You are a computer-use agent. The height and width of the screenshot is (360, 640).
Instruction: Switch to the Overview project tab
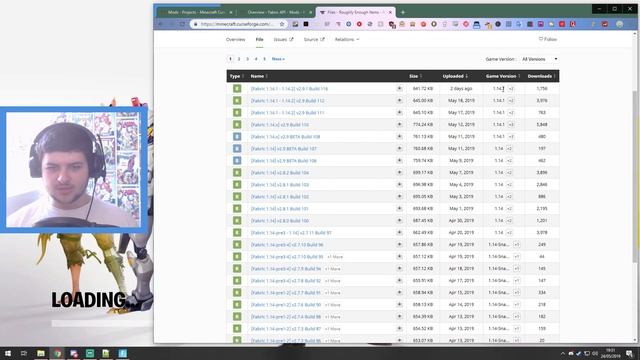coord(236,40)
